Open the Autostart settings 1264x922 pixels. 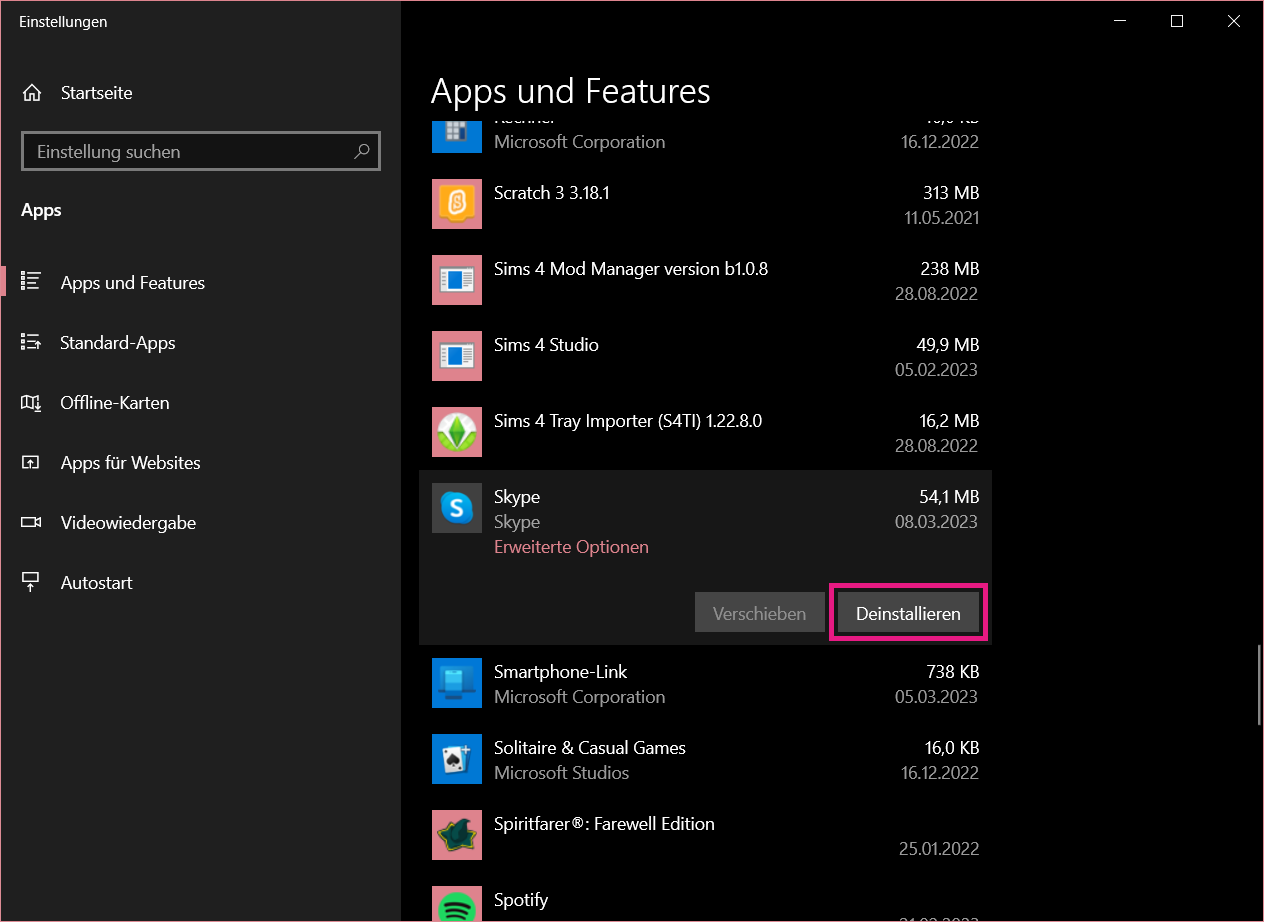(x=96, y=583)
